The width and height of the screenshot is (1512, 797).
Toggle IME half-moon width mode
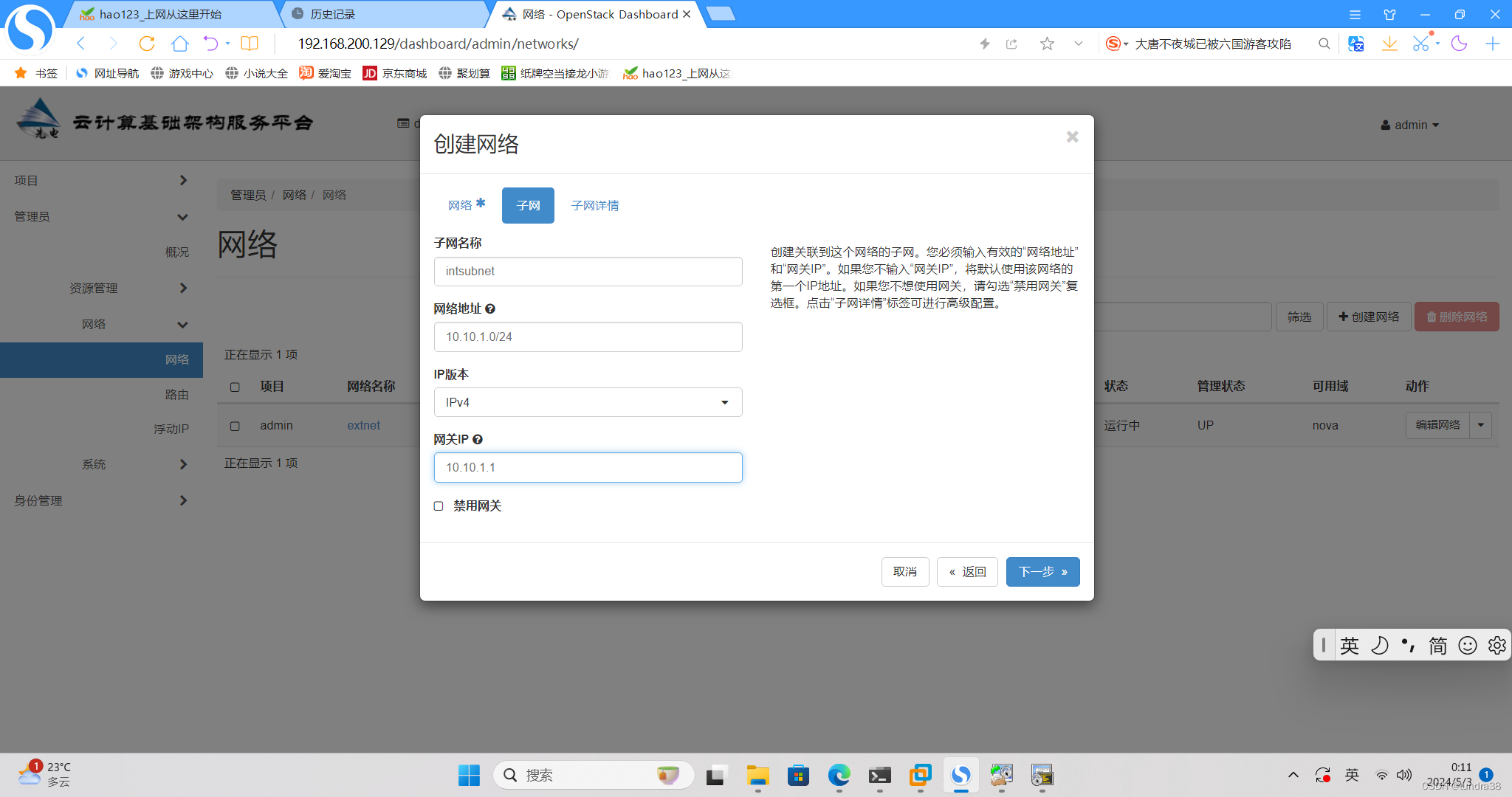[x=1379, y=645]
